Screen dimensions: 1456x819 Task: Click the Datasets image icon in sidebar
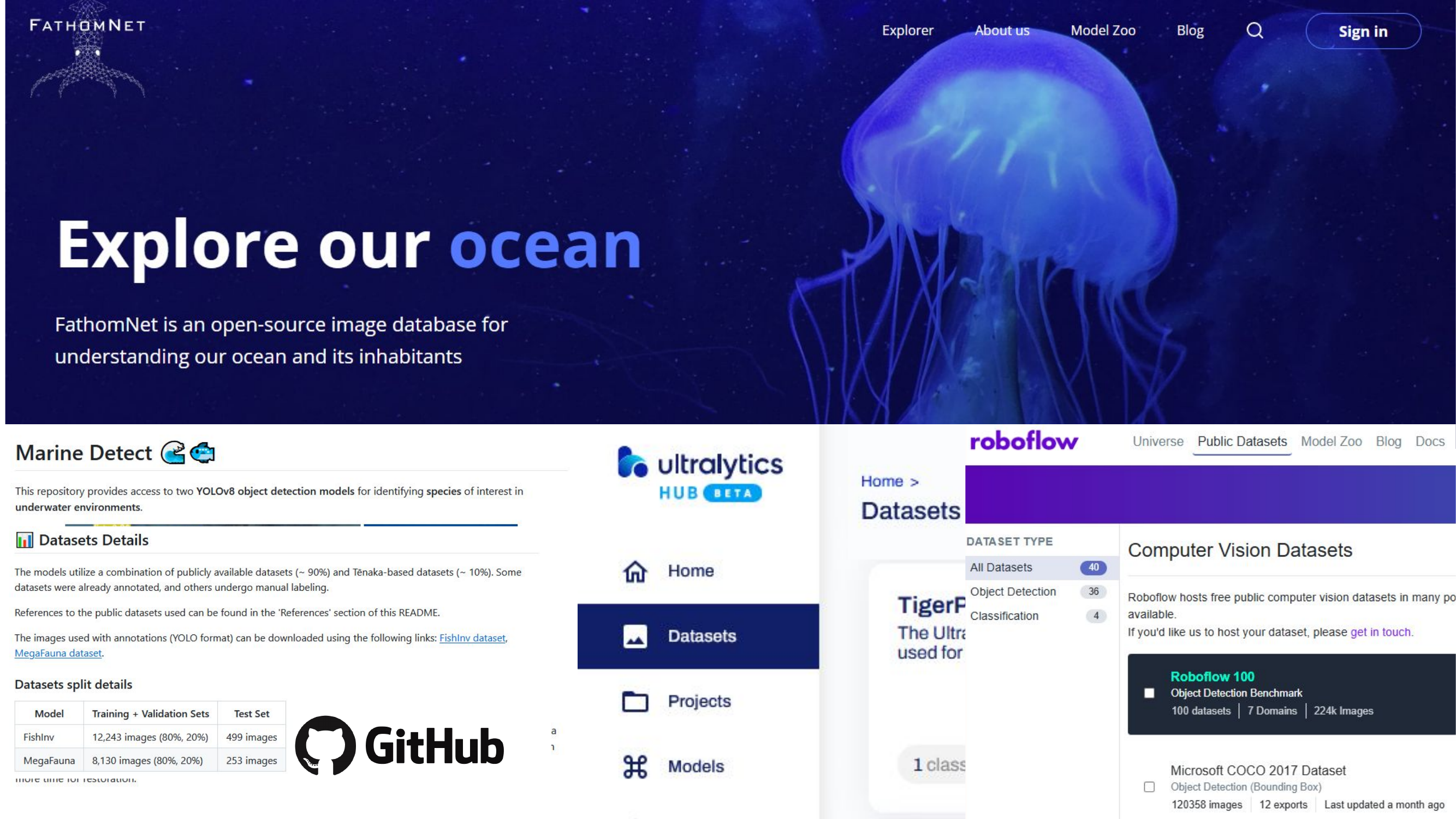tap(635, 637)
